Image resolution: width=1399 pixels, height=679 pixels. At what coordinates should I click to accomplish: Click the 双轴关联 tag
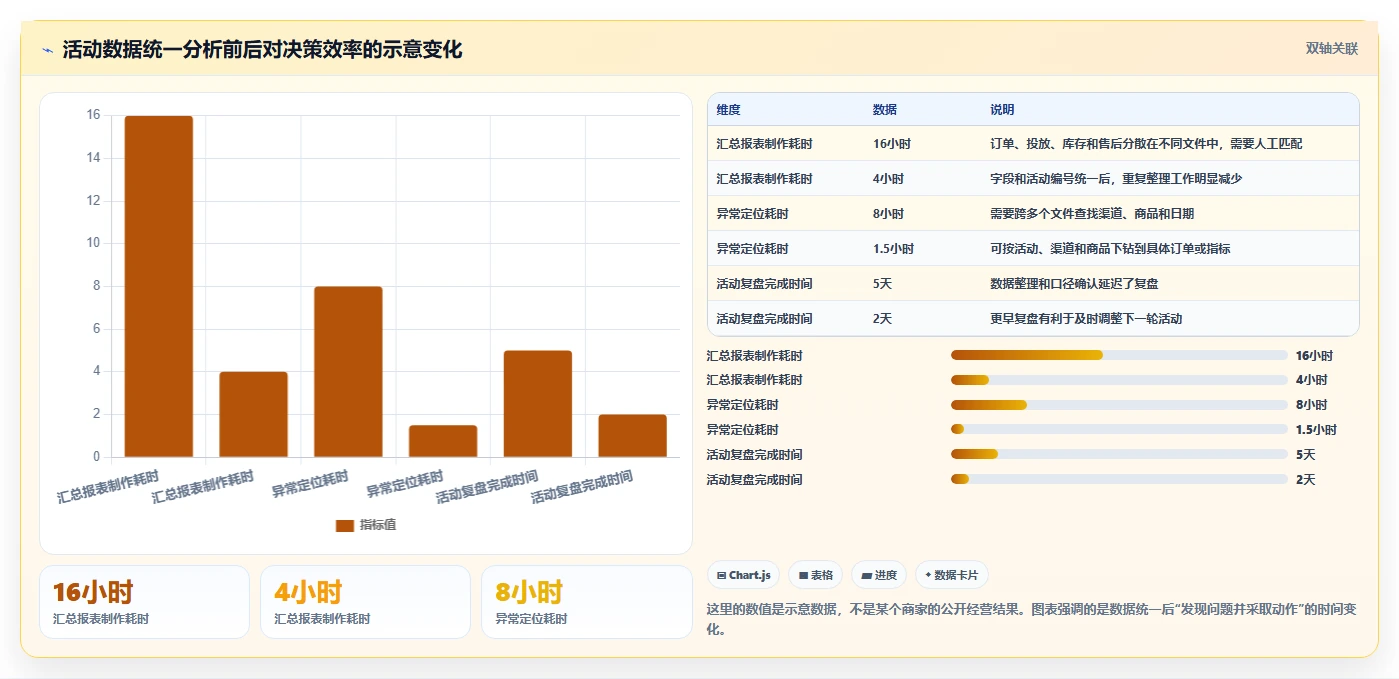pyautogui.click(x=1332, y=49)
